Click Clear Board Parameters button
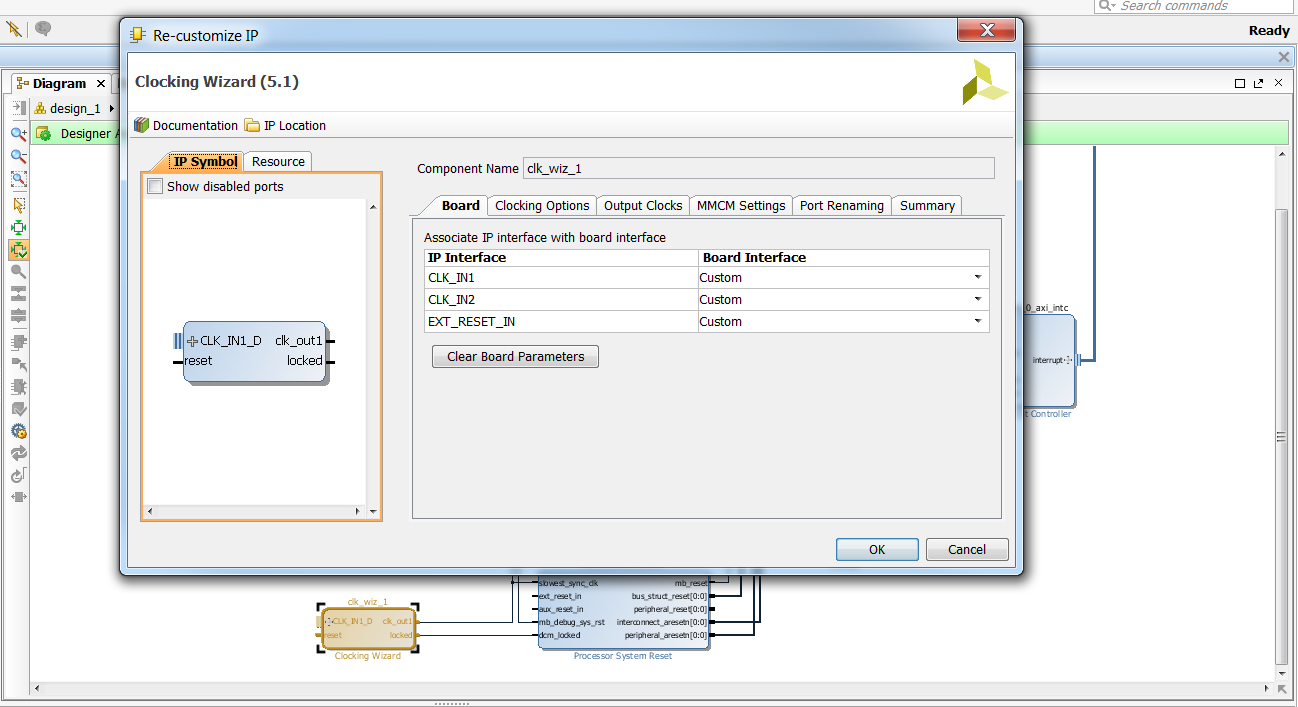Screen dimensions: 1298x707 pyautogui.click(x=515, y=357)
